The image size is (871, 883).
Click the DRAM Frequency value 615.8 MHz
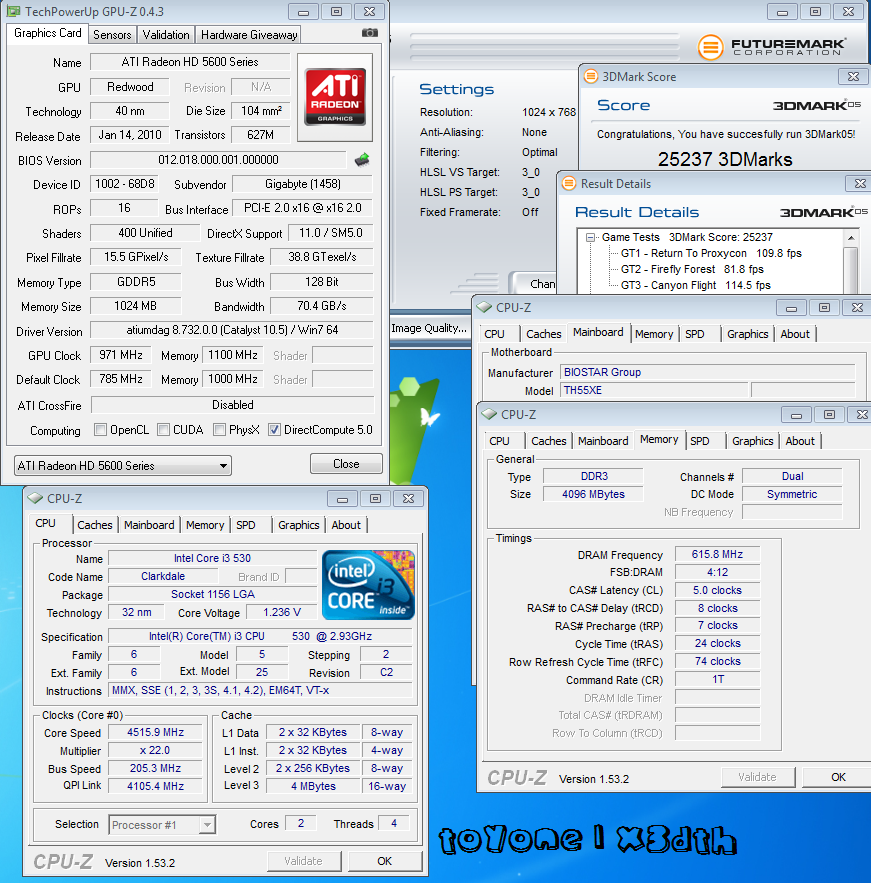pos(717,555)
